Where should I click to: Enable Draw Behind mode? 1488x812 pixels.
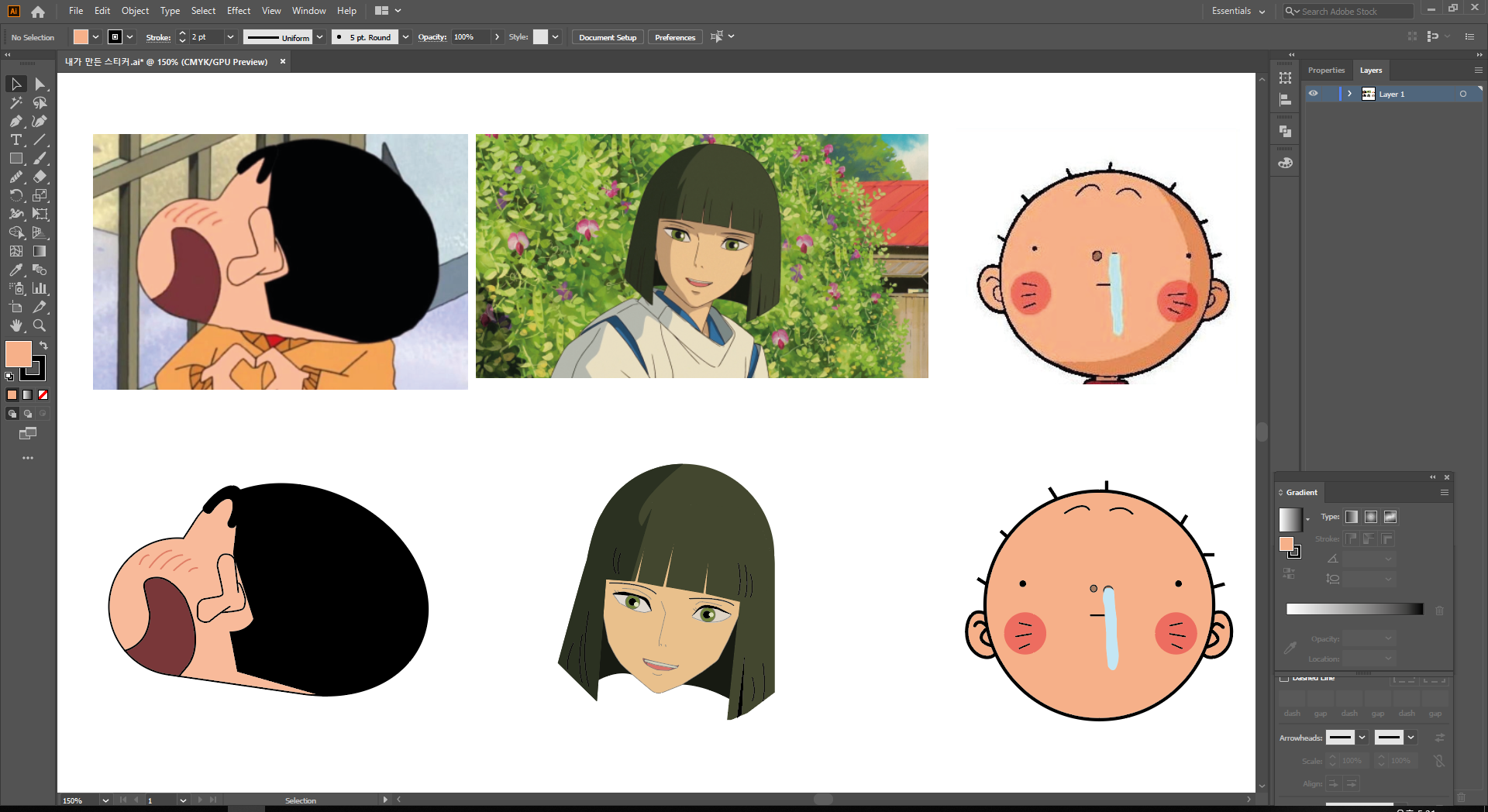tap(27, 414)
